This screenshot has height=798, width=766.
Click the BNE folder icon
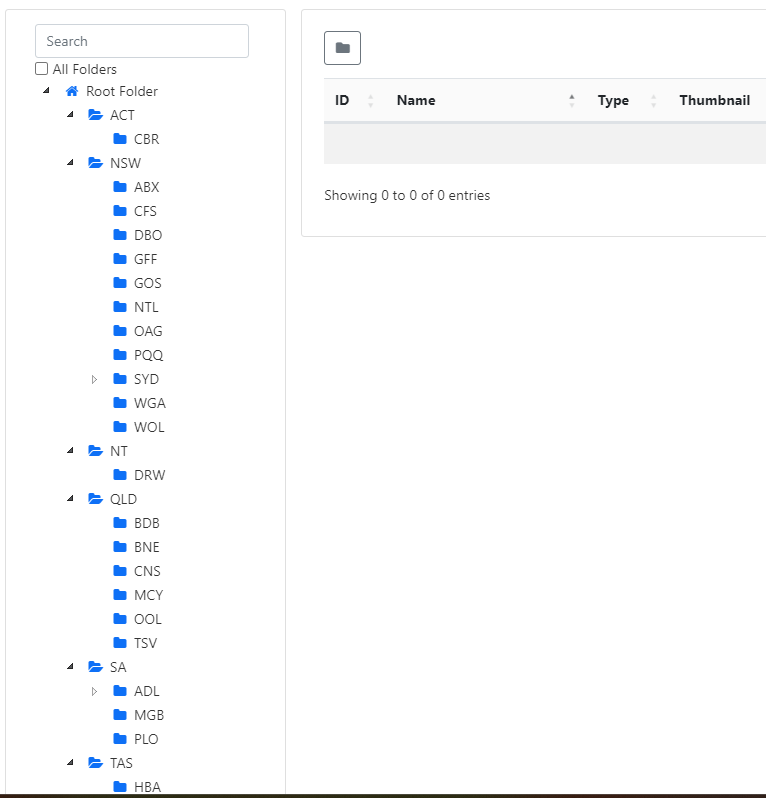click(x=120, y=547)
